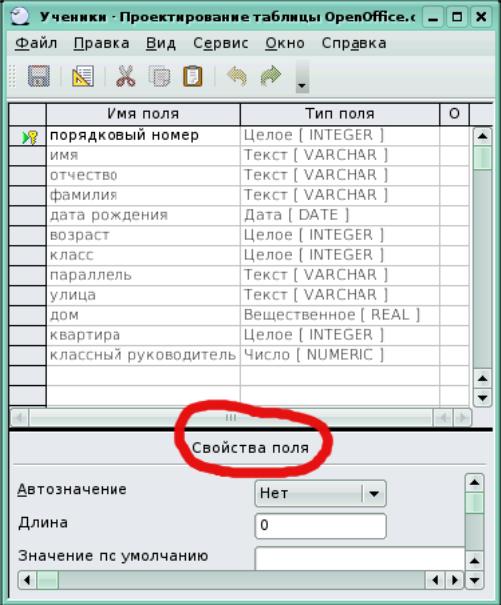Image resolution: width=501 pixels, height=605 pixels.
Task: Click the Save floppy disk icon
Action: 39,76
